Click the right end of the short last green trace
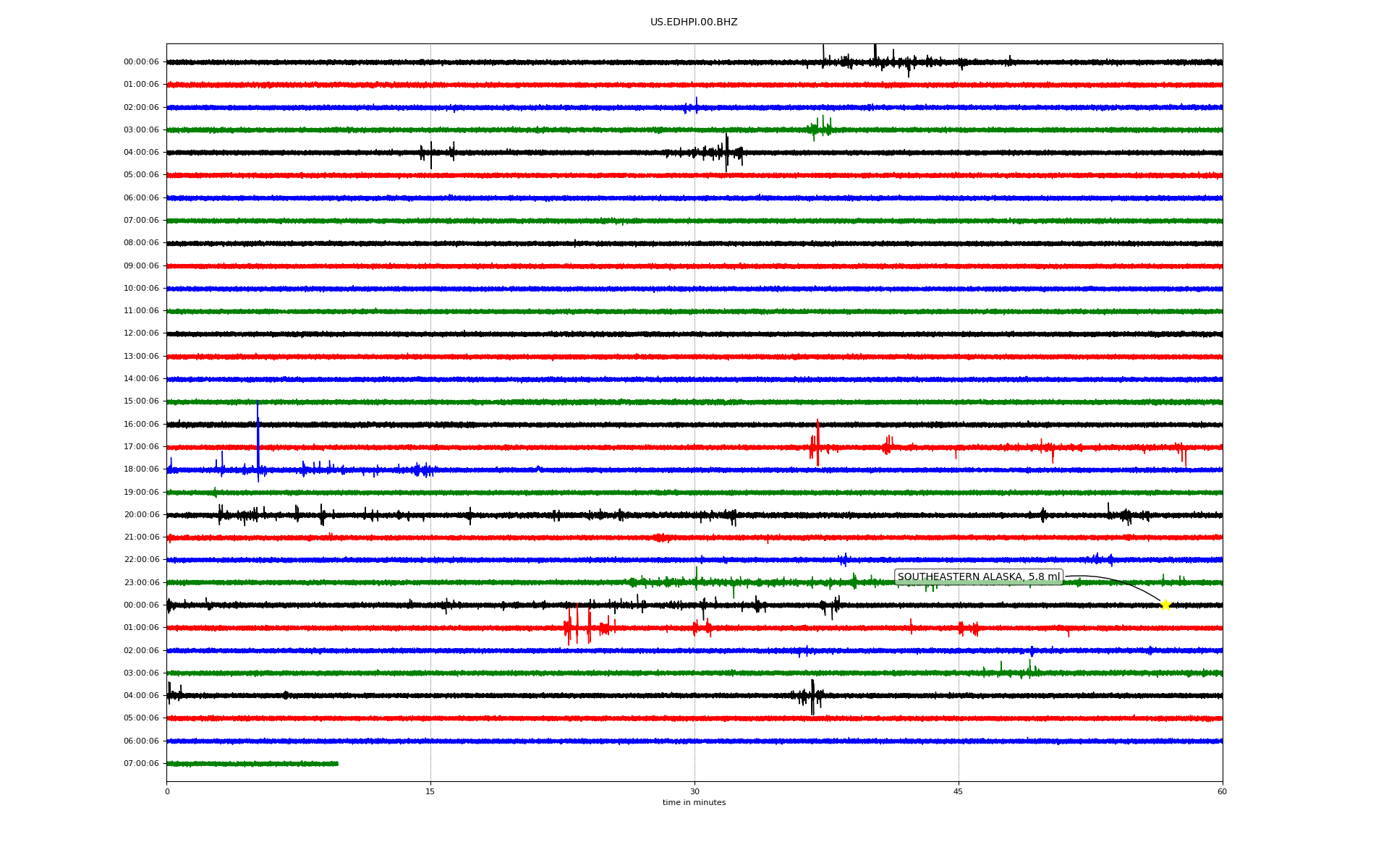Viewport: 1389px width, 868px height. tap(336, 763)
